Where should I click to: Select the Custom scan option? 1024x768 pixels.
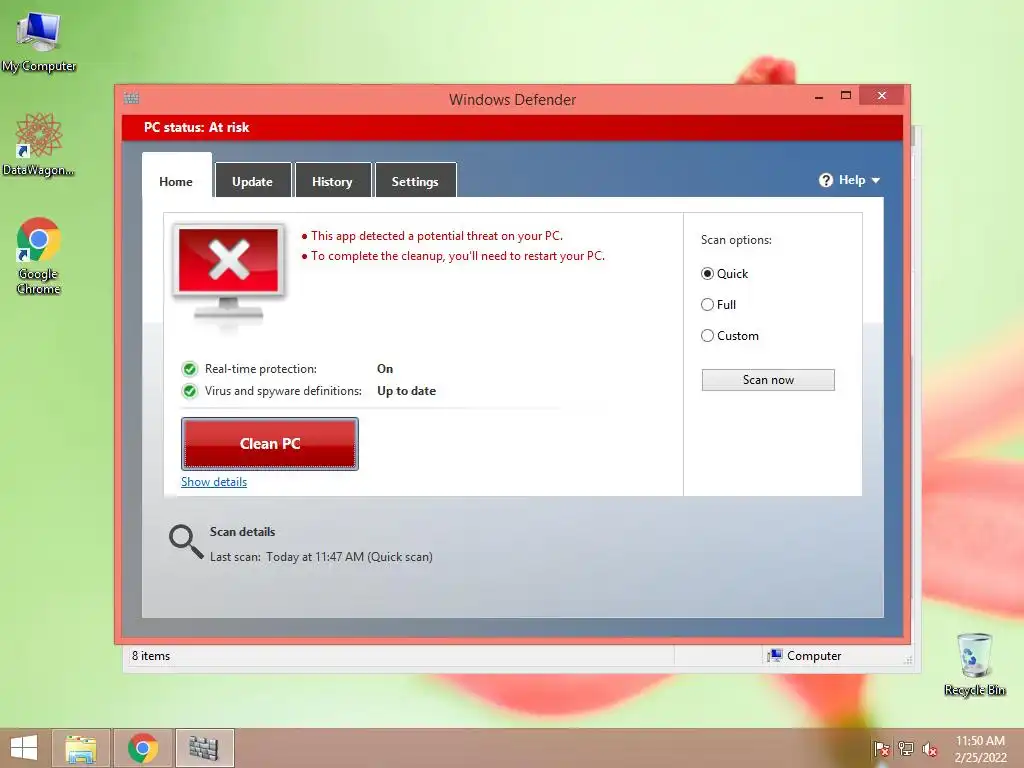click(x=707, y=336)
